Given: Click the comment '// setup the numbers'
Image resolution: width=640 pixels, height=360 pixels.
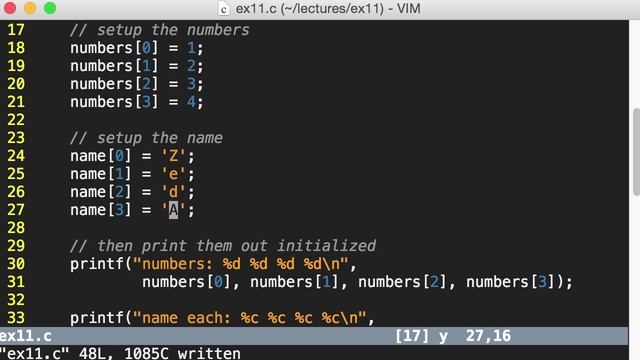Looking at the screenshot, I should (x=160, y=30).
